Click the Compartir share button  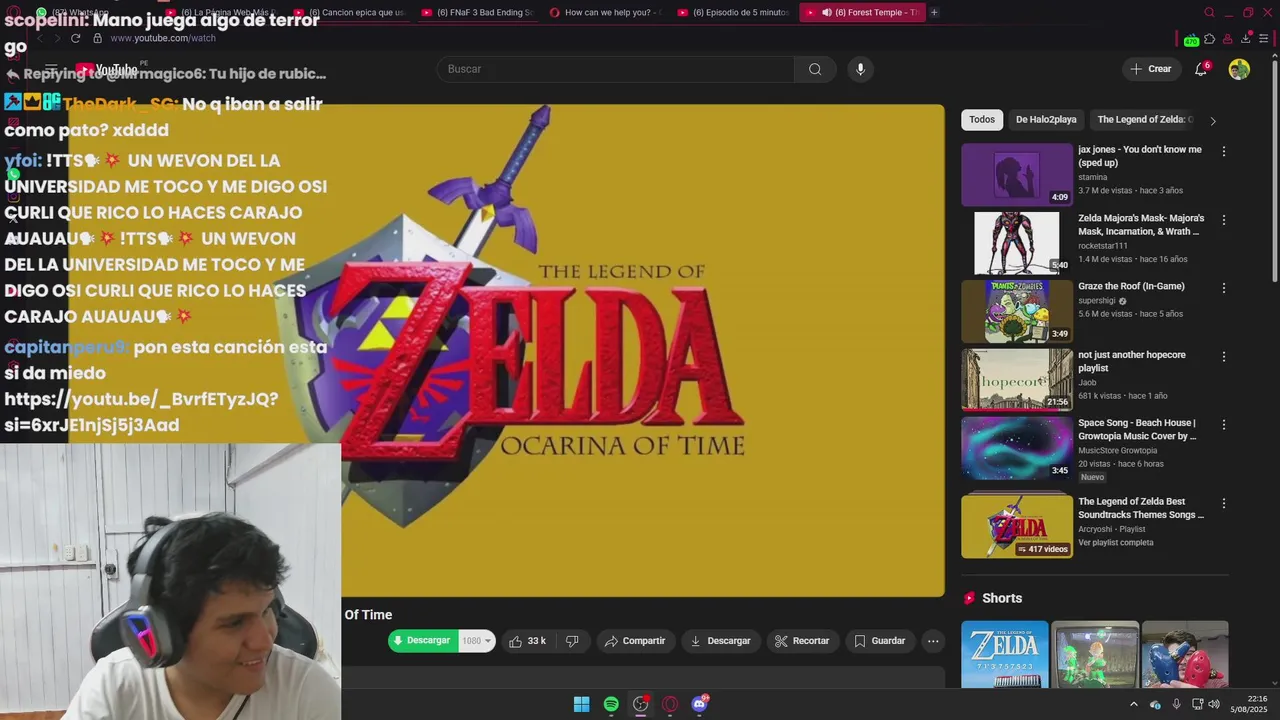point(635,641)
